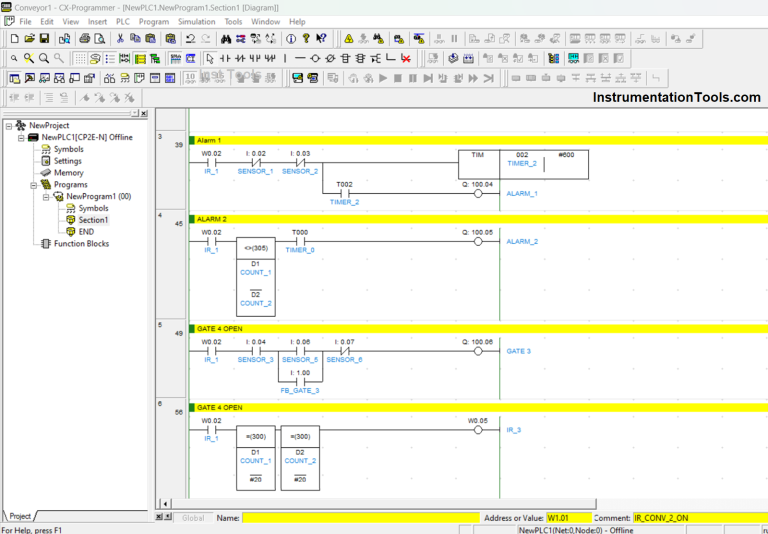This screenshot has height=534, width=768.
Task: Open the END section in tree
Action: pos(86,232)
